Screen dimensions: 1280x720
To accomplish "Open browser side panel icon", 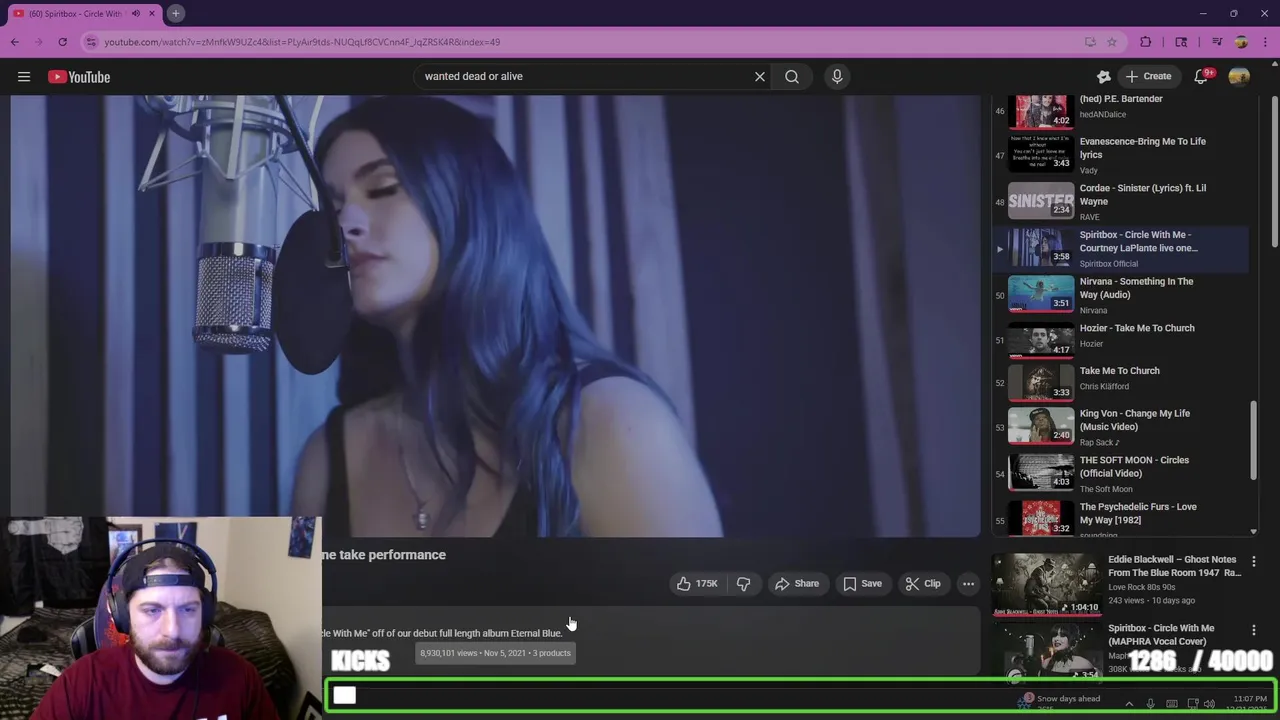I will pyautogui.click(x=1181, y=42).
